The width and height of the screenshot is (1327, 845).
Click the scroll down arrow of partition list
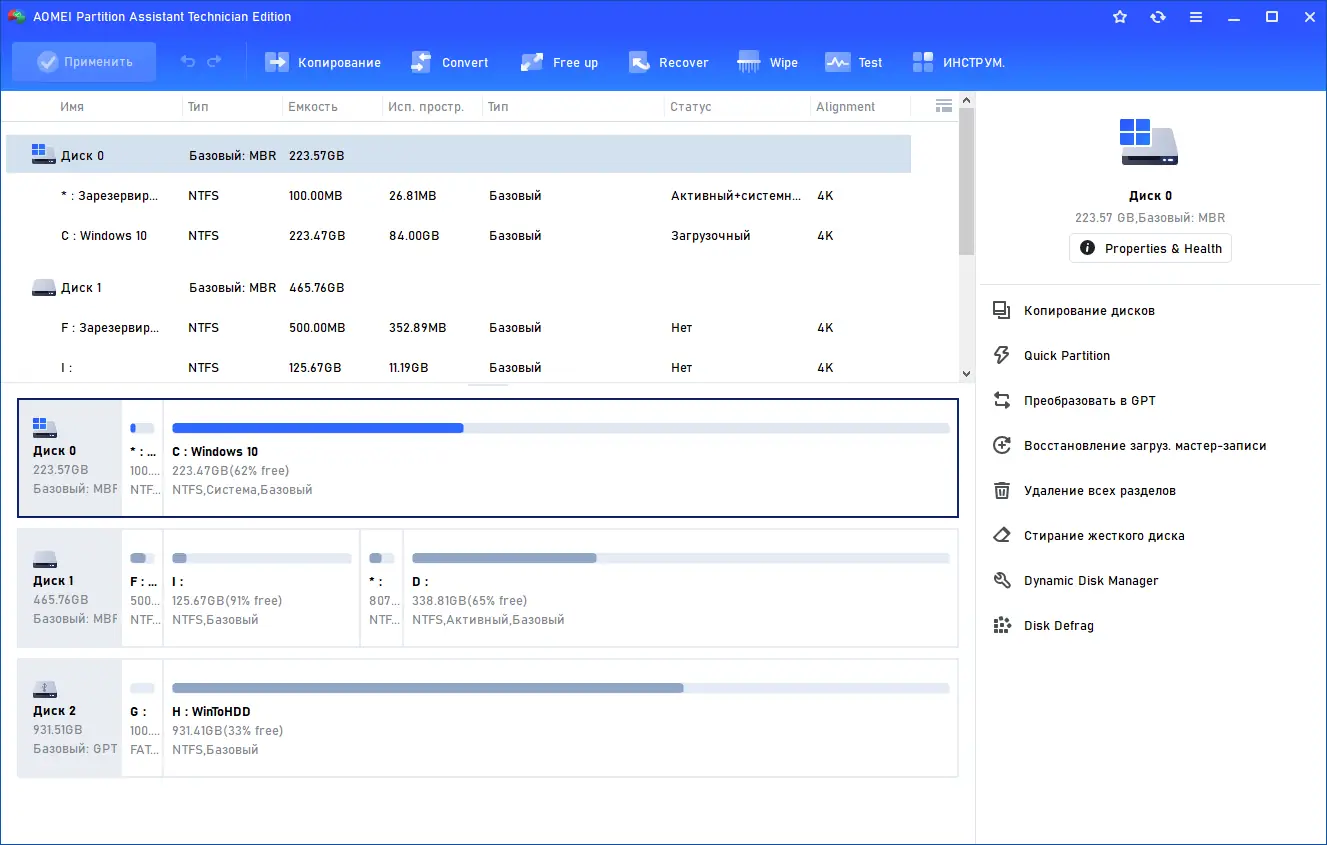pos(966,374)
